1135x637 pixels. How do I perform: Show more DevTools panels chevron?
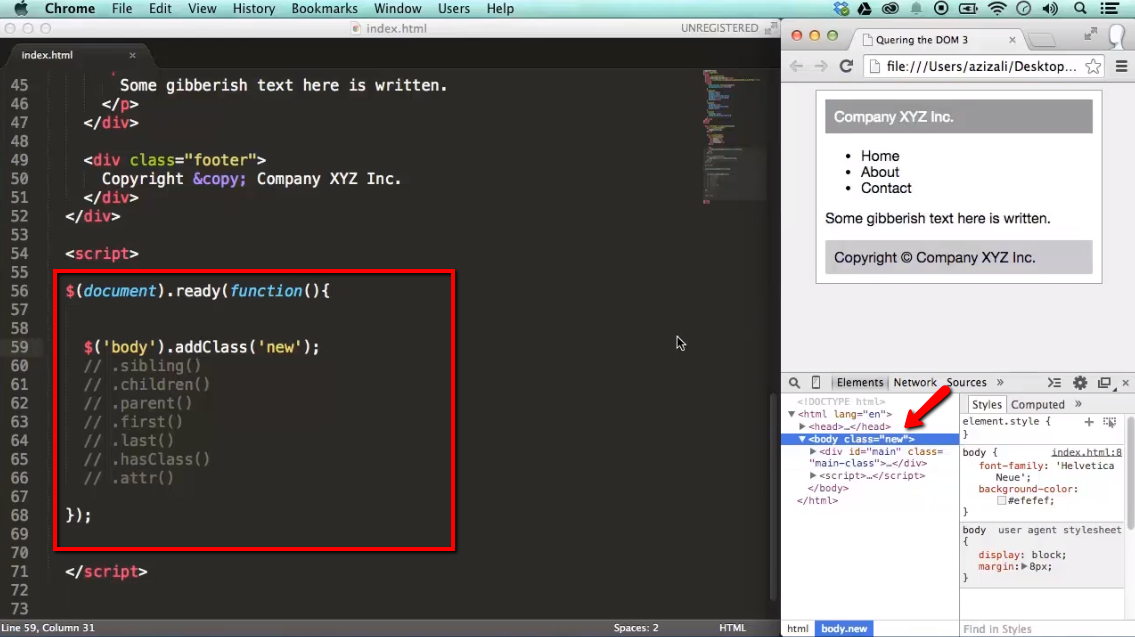[1000, 383]
